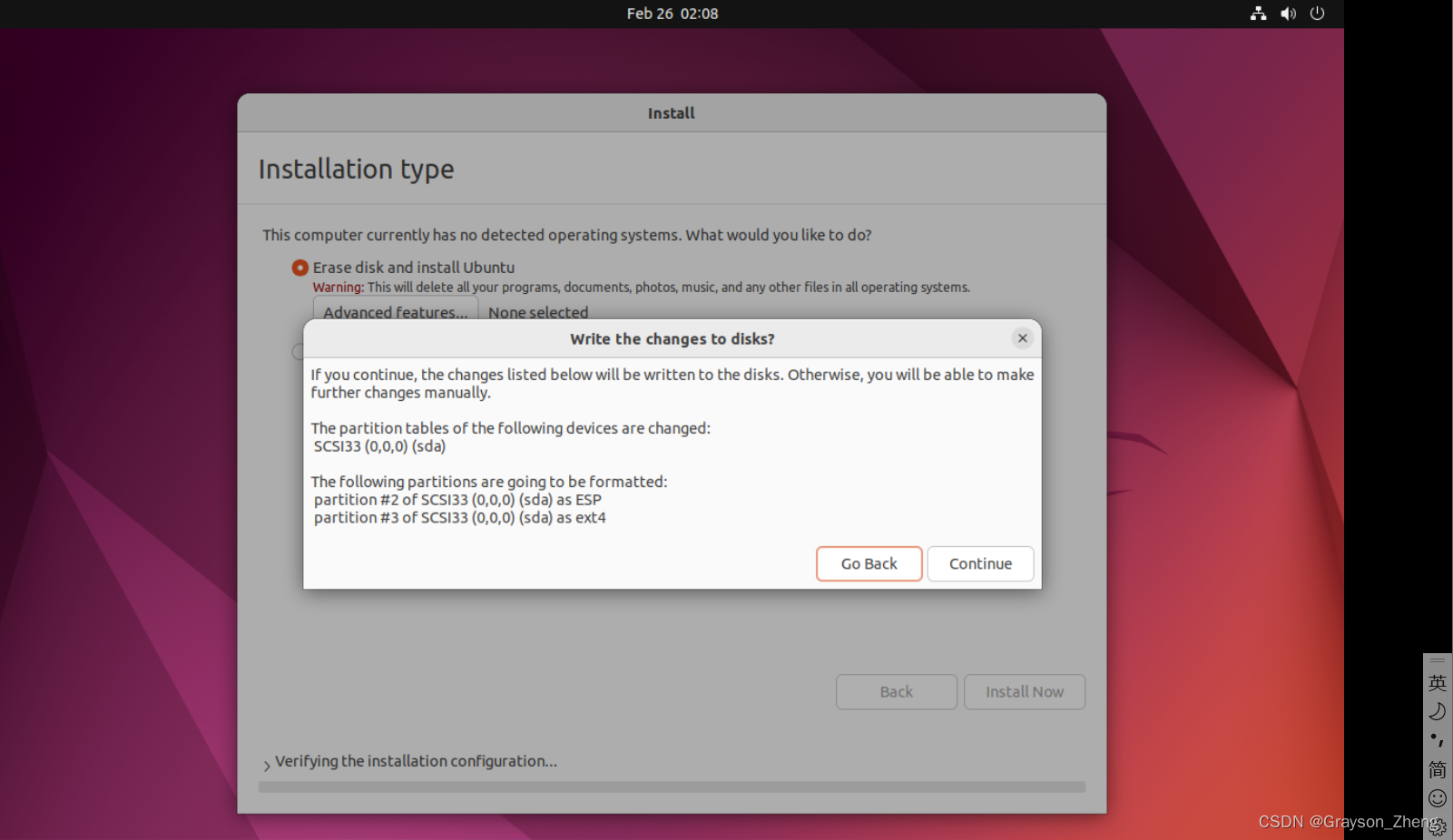The height and width of the screenshot is (840, 1453).
Task: Close the 'Write the changes to disks?' dialog
Action: point(1023,338)
